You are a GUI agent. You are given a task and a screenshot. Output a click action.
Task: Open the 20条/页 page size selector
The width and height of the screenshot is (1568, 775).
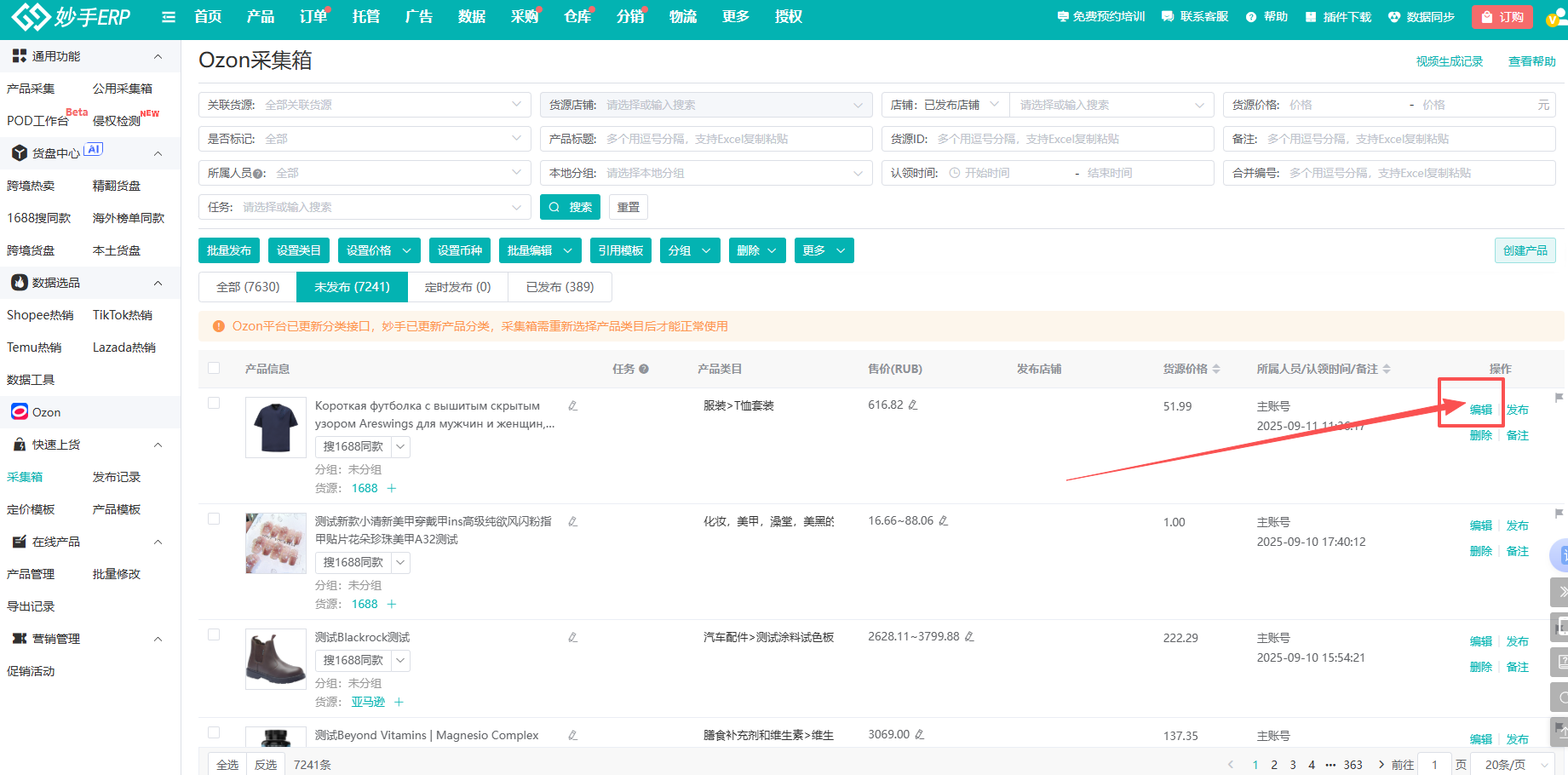(1515, 765)
